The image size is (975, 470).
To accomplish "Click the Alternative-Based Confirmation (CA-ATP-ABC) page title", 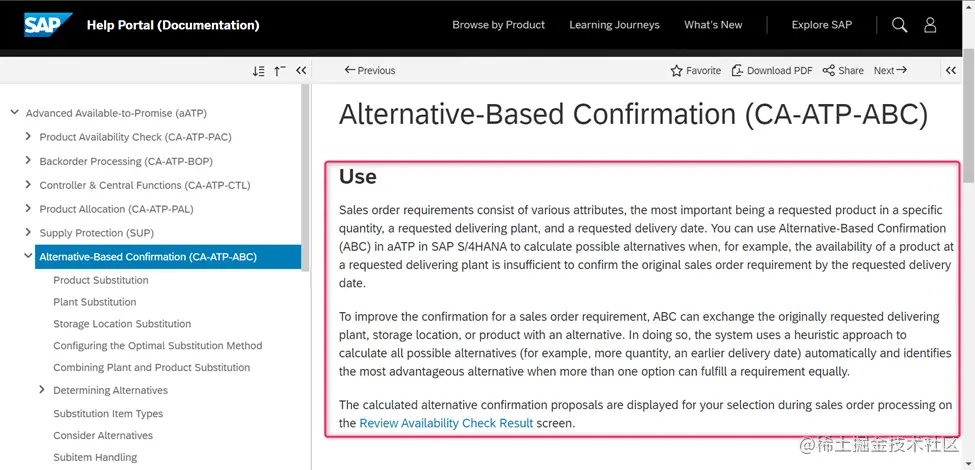I will pyautogui.click(x=633, y=115).
